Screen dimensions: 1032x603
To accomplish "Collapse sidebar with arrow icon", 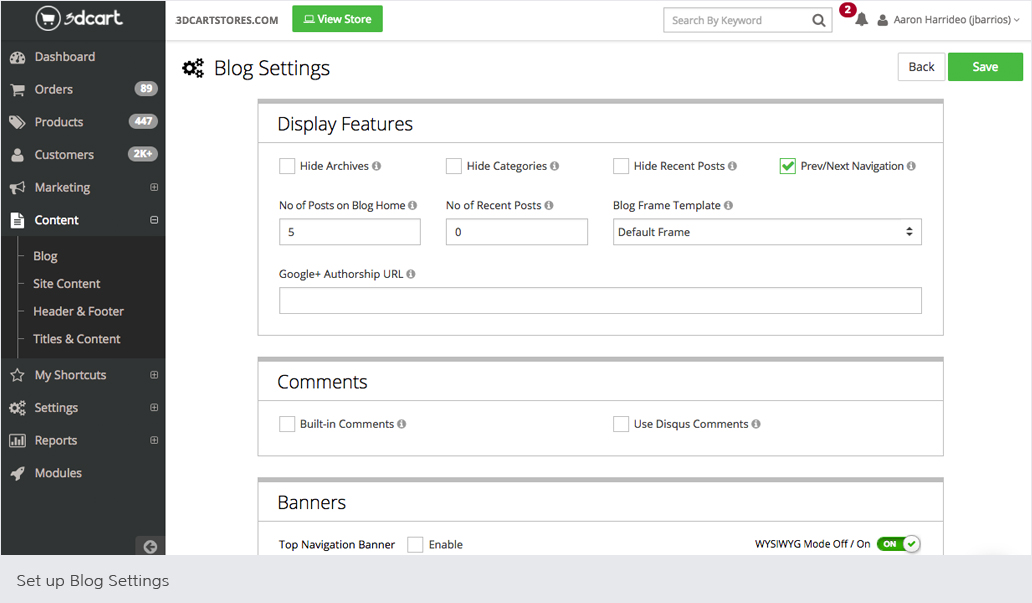I will tap(150, 546).
